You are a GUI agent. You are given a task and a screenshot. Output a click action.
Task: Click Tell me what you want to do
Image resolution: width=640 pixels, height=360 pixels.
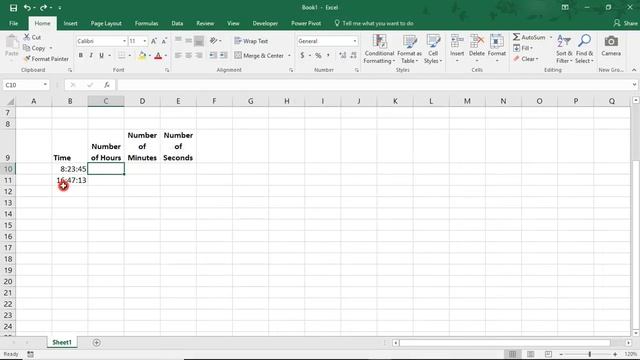click(x=374, y=23)
